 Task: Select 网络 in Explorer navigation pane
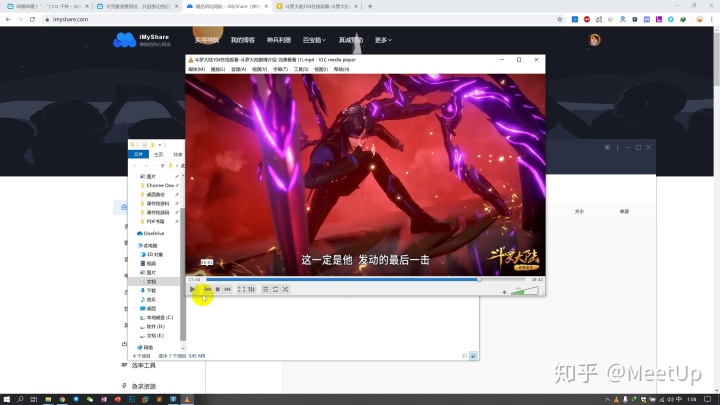click(x=146, y=348)
